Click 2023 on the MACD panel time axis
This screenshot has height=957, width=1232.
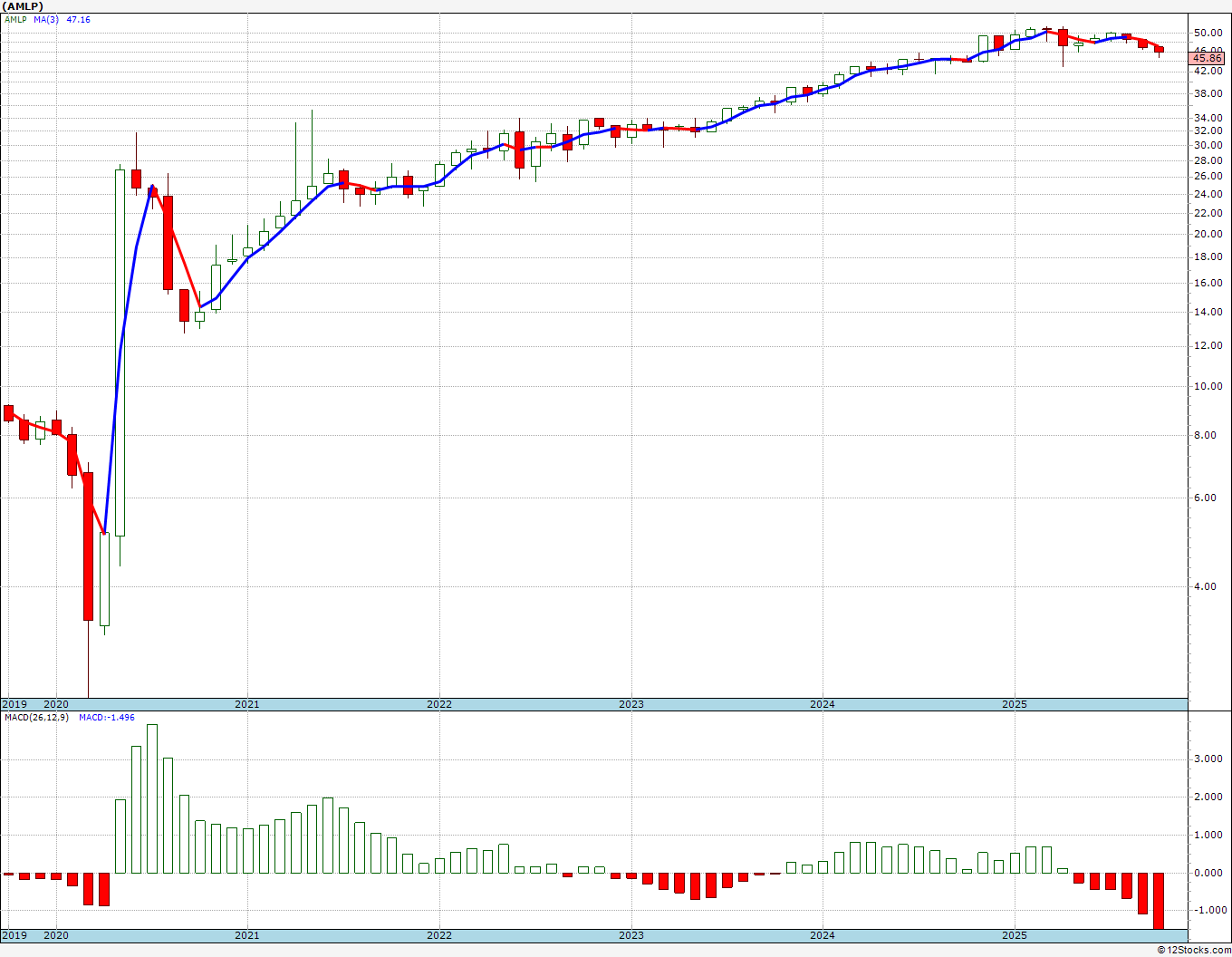tap(631, 935)
